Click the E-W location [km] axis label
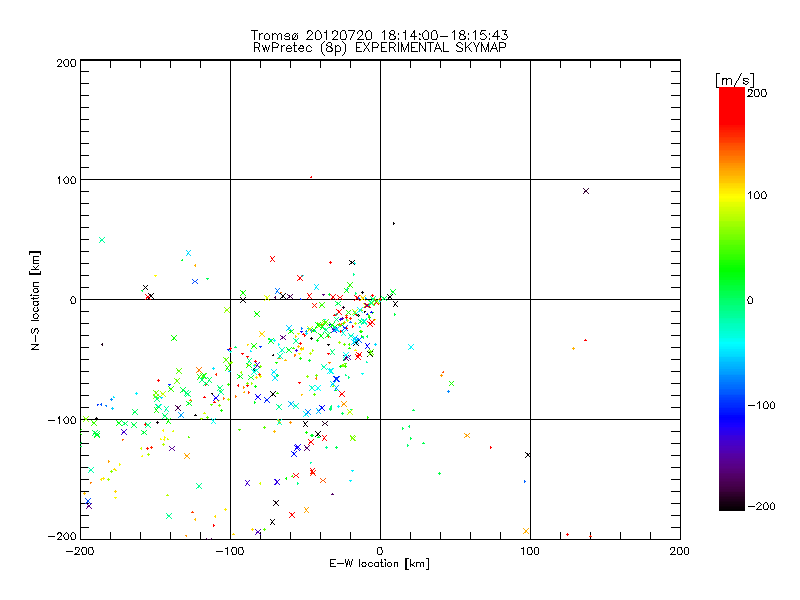Image resolution: width=800 pixels, height=600 pixels. [380, 565]
